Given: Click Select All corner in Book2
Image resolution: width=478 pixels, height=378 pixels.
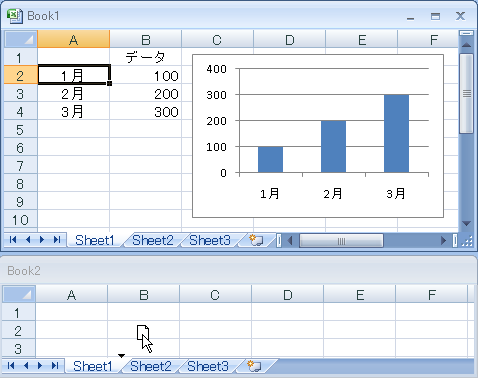Looking at the screenshot, I should (x=19, y=294).
